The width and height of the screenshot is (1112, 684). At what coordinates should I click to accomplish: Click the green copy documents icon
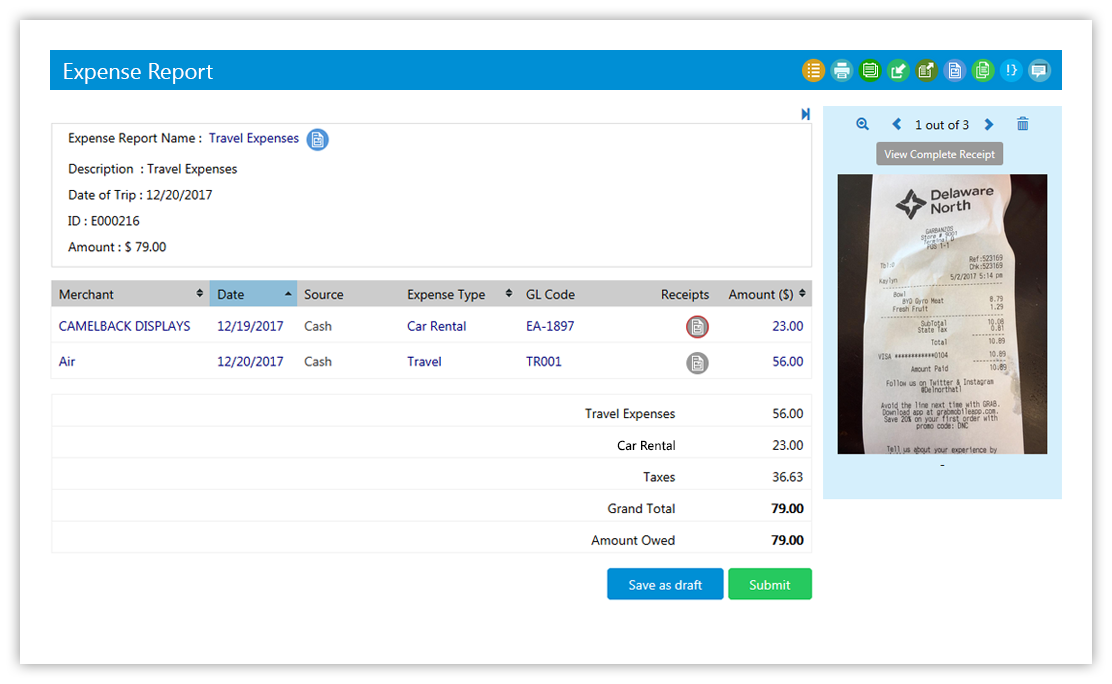983,71
